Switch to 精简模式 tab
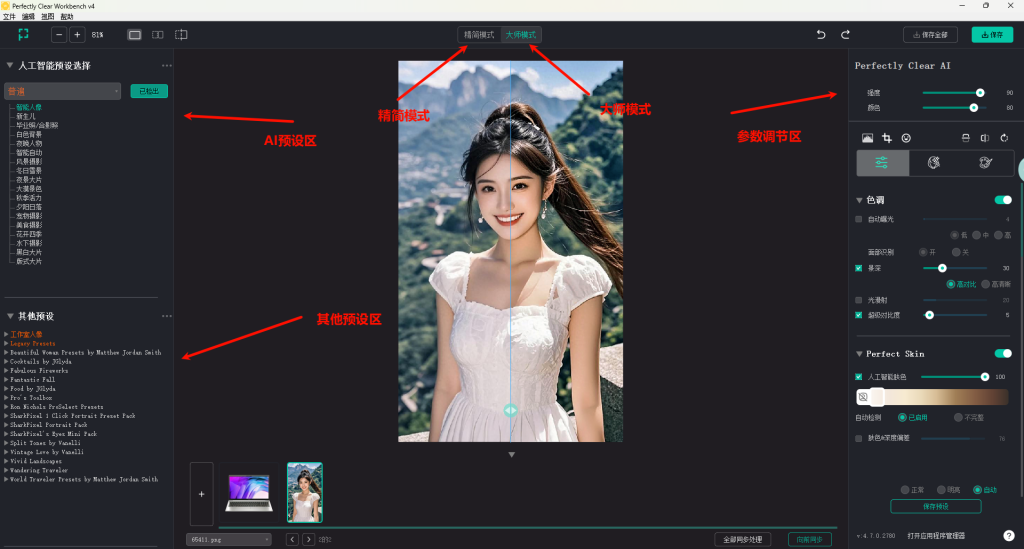Image resolution: width=1024 pixels, height=549 pixels. point(478,34)
